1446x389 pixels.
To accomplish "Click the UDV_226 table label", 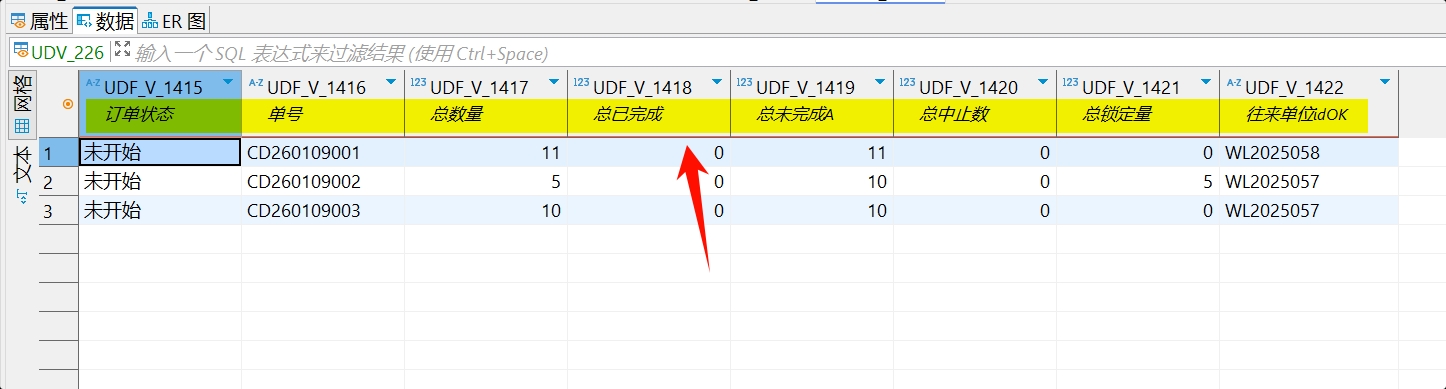I will [58, 53].
